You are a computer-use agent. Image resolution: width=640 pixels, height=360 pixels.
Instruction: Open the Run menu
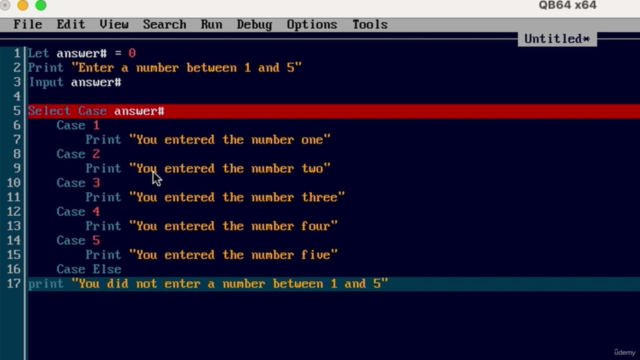pos(211,24)
